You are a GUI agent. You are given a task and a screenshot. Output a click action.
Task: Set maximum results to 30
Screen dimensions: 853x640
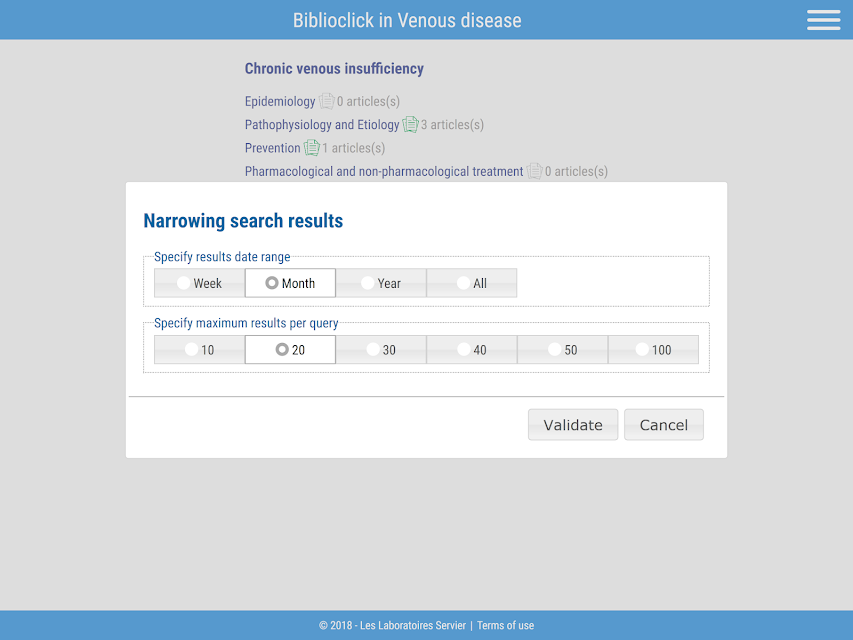(x=381, y=349)
